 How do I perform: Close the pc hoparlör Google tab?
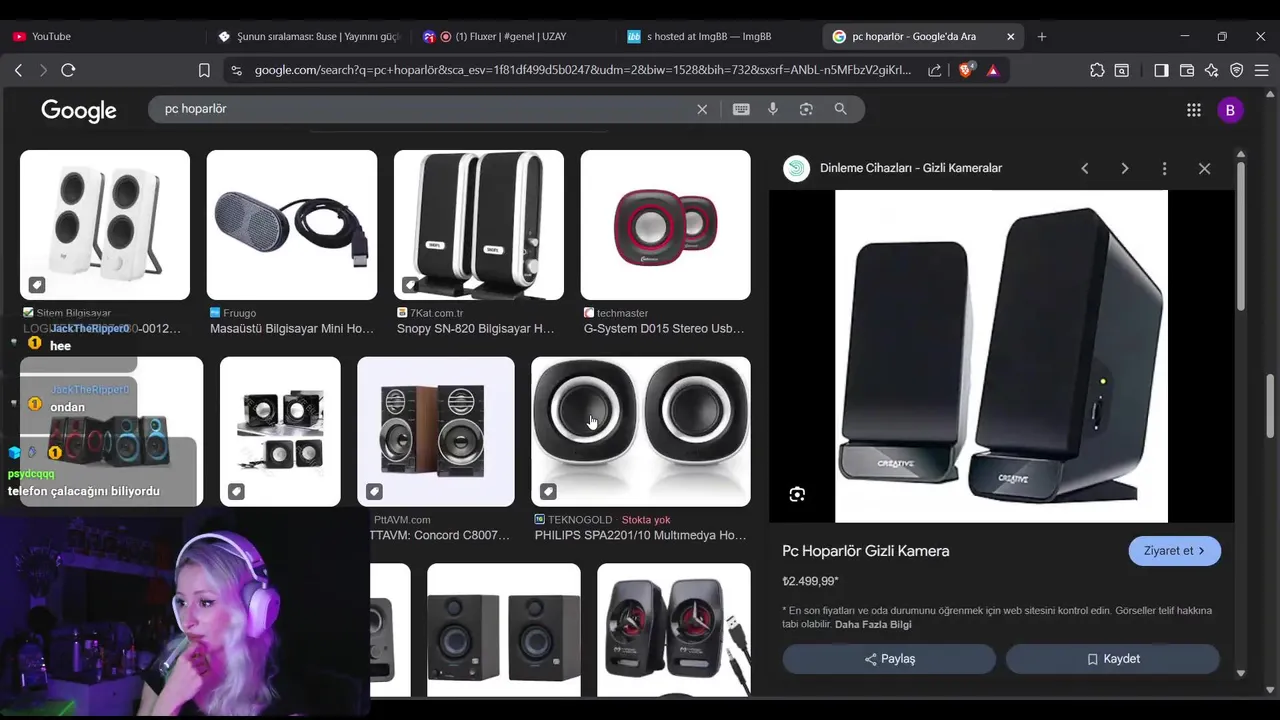coord(1010,36)
